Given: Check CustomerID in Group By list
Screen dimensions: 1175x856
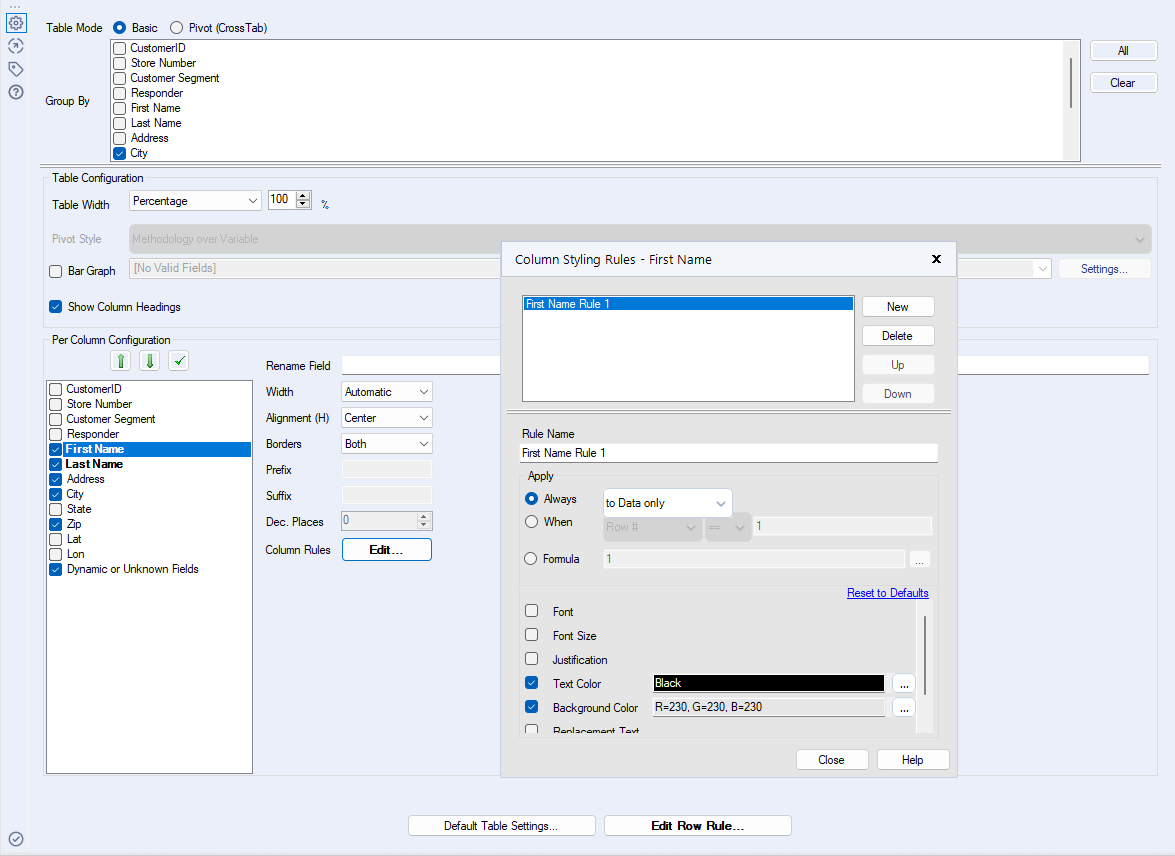Looking at the screenshot, I should point(119,48).
